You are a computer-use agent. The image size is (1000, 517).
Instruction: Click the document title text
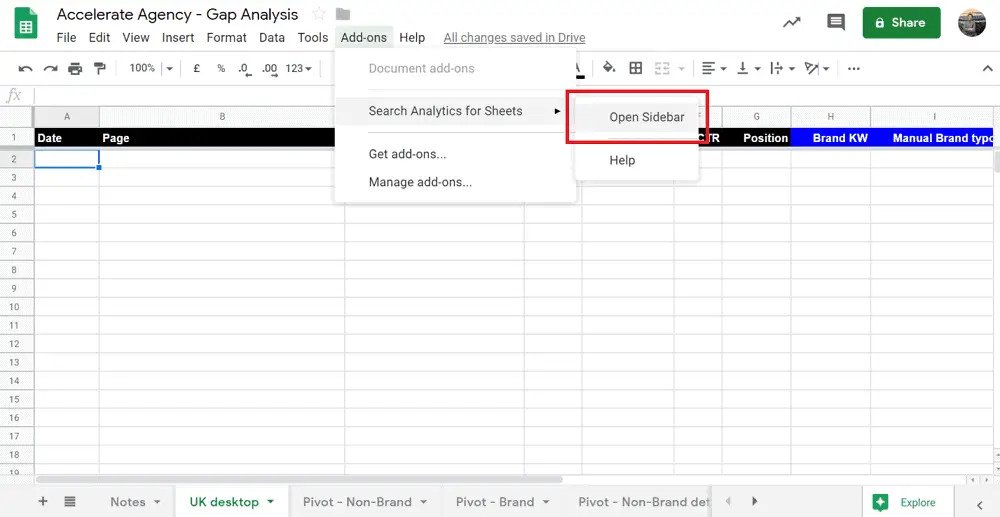(x=177, y=14)
